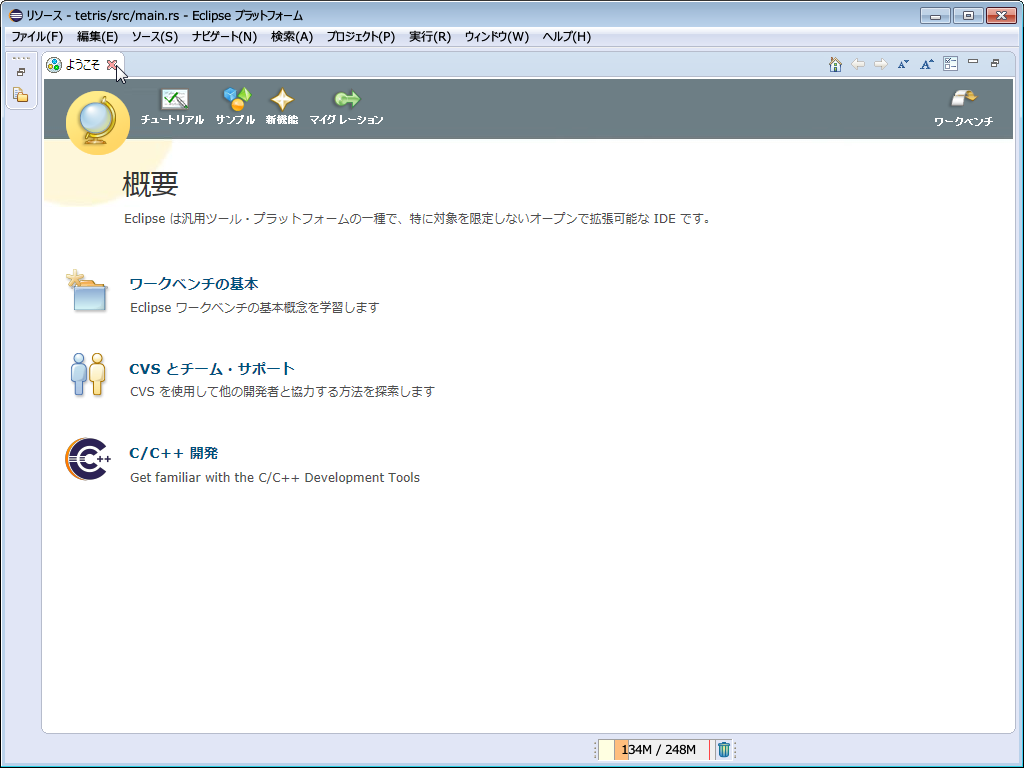Image resolution: width=1024 pixels, height=768 pixels.
Task: Click the globe overview icon
Action: click(97, 122)
